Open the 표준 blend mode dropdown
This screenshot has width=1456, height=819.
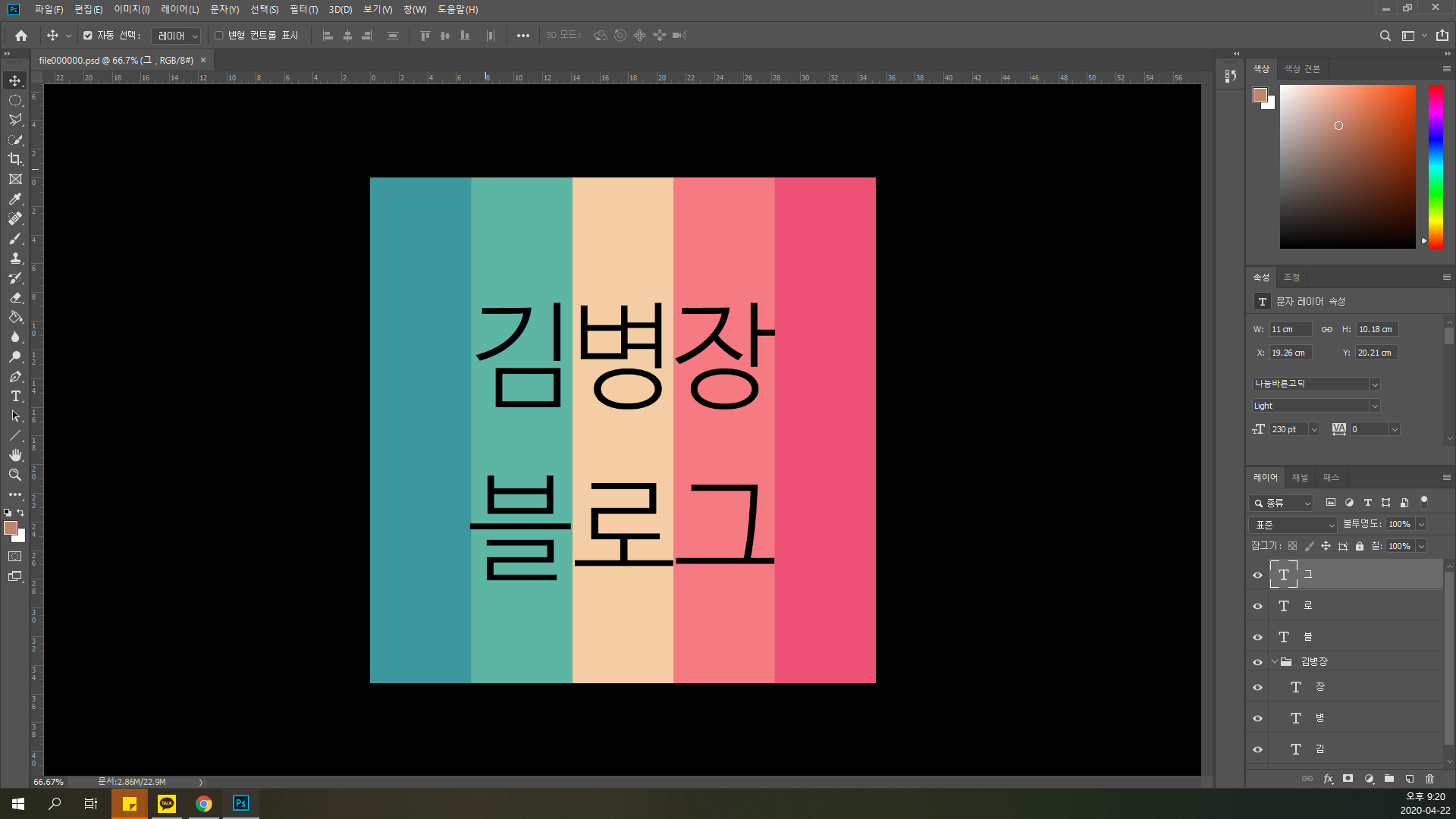[x=1294, y=525]
